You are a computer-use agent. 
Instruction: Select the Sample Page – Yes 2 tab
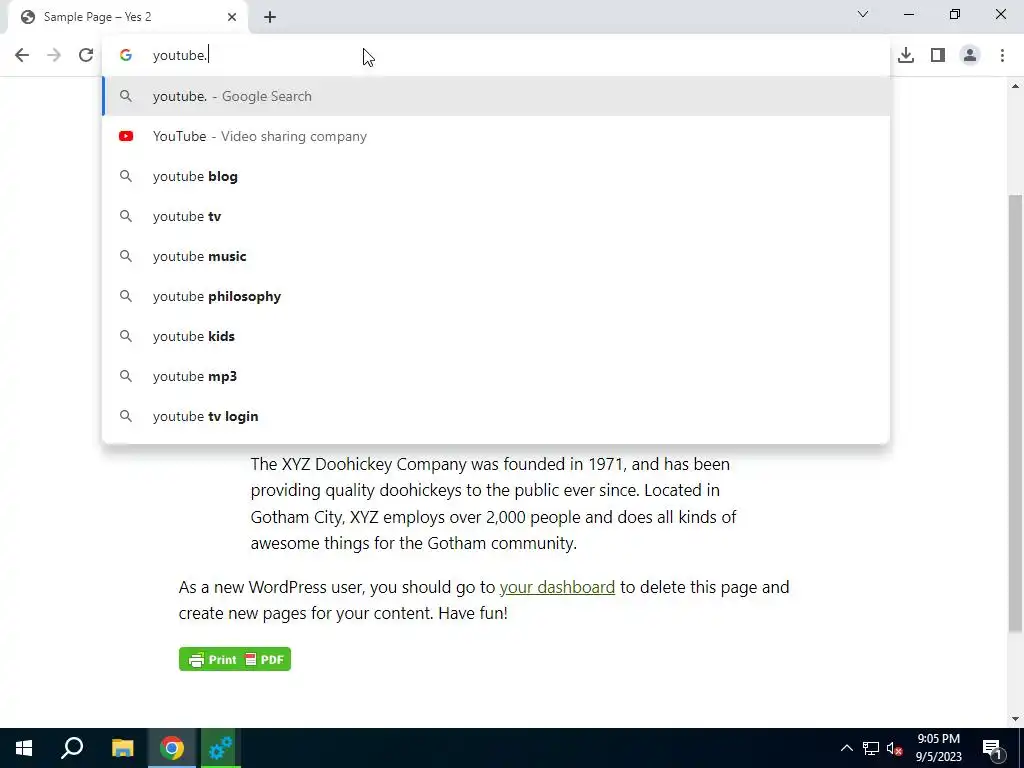(x=128, y=17)
